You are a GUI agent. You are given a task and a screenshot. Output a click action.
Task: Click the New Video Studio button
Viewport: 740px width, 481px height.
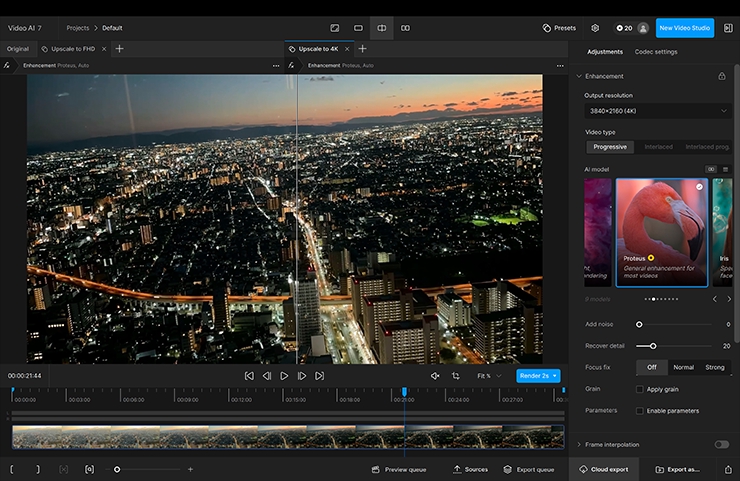coord(685,28)
